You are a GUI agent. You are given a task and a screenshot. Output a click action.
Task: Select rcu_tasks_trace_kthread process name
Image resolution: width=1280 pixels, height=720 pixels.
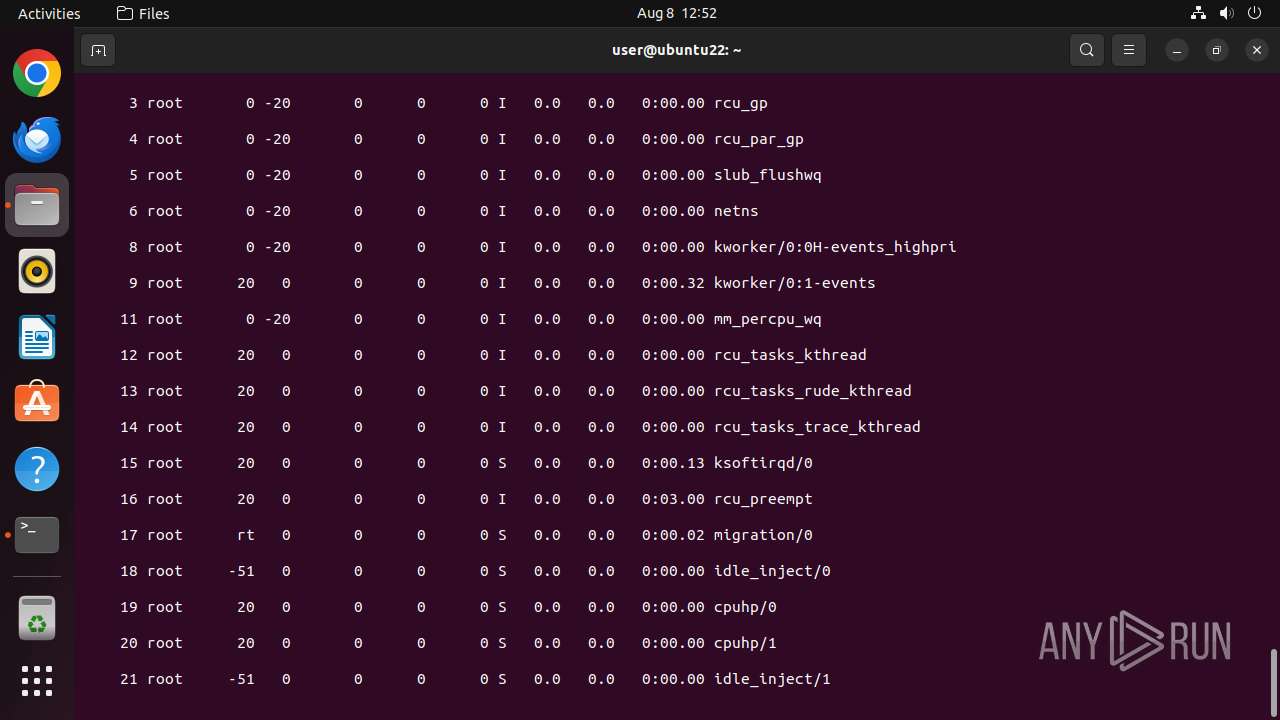(x=817, y=427)
